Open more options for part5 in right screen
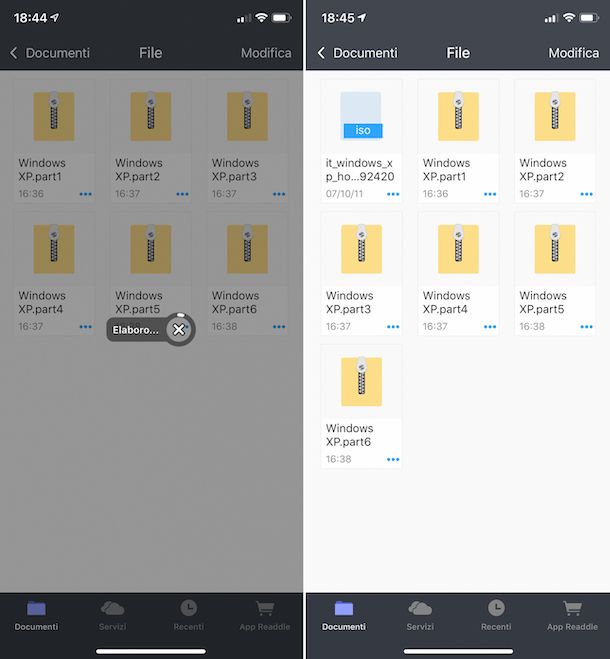The width and height of the screenshot is (610, 659). tap(587, 327)
